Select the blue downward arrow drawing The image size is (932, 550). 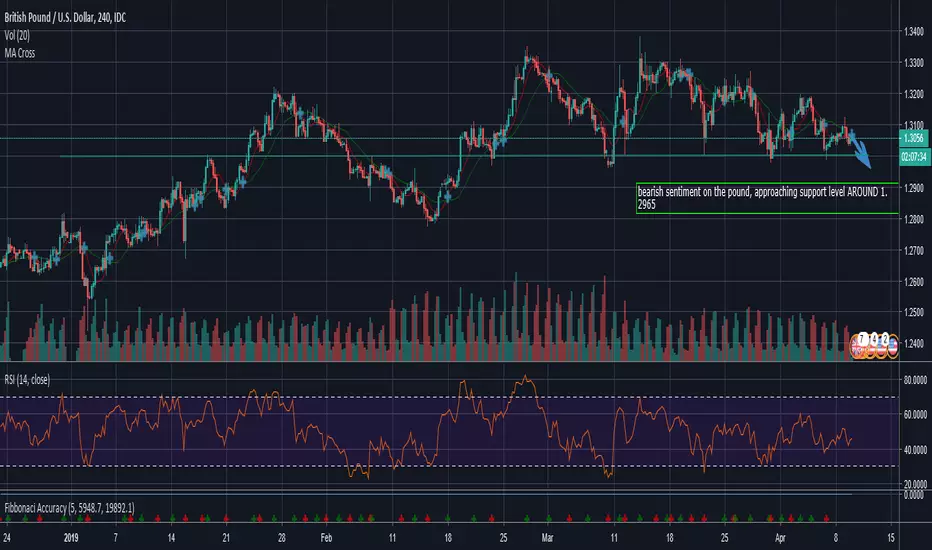(x=860, y=150)
